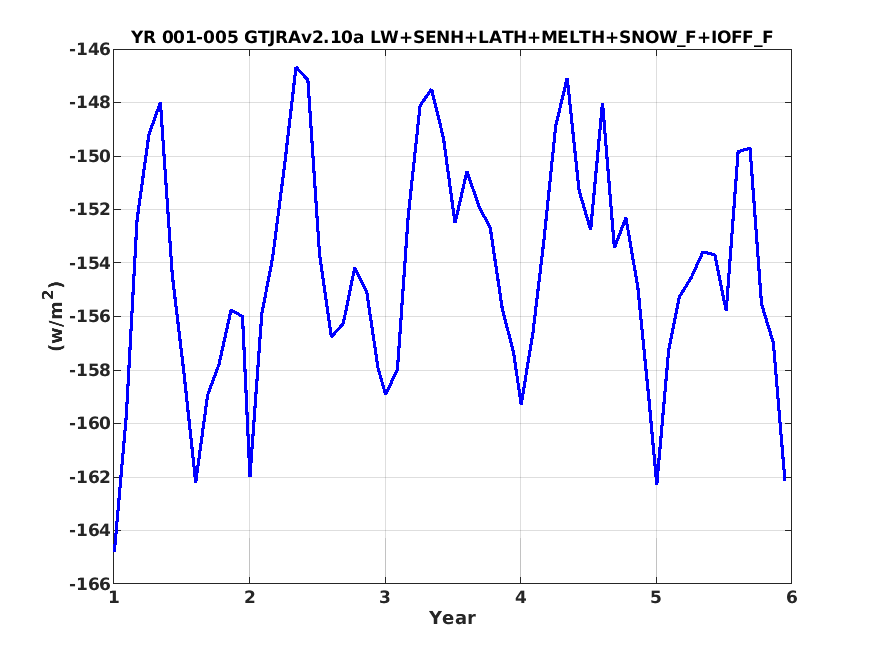Click the y-axis tick label -148
This screenshot has height=656, width=875.
pyautogui.click(x=90, y=103)
